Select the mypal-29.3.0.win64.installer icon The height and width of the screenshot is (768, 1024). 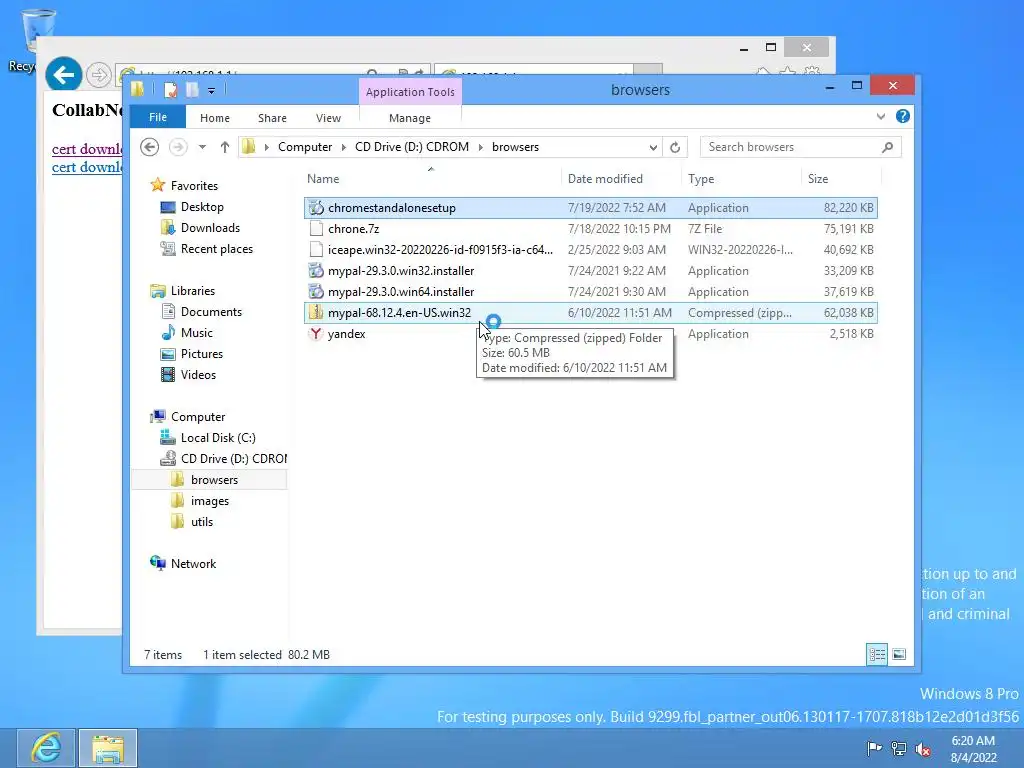click(316, 291)
